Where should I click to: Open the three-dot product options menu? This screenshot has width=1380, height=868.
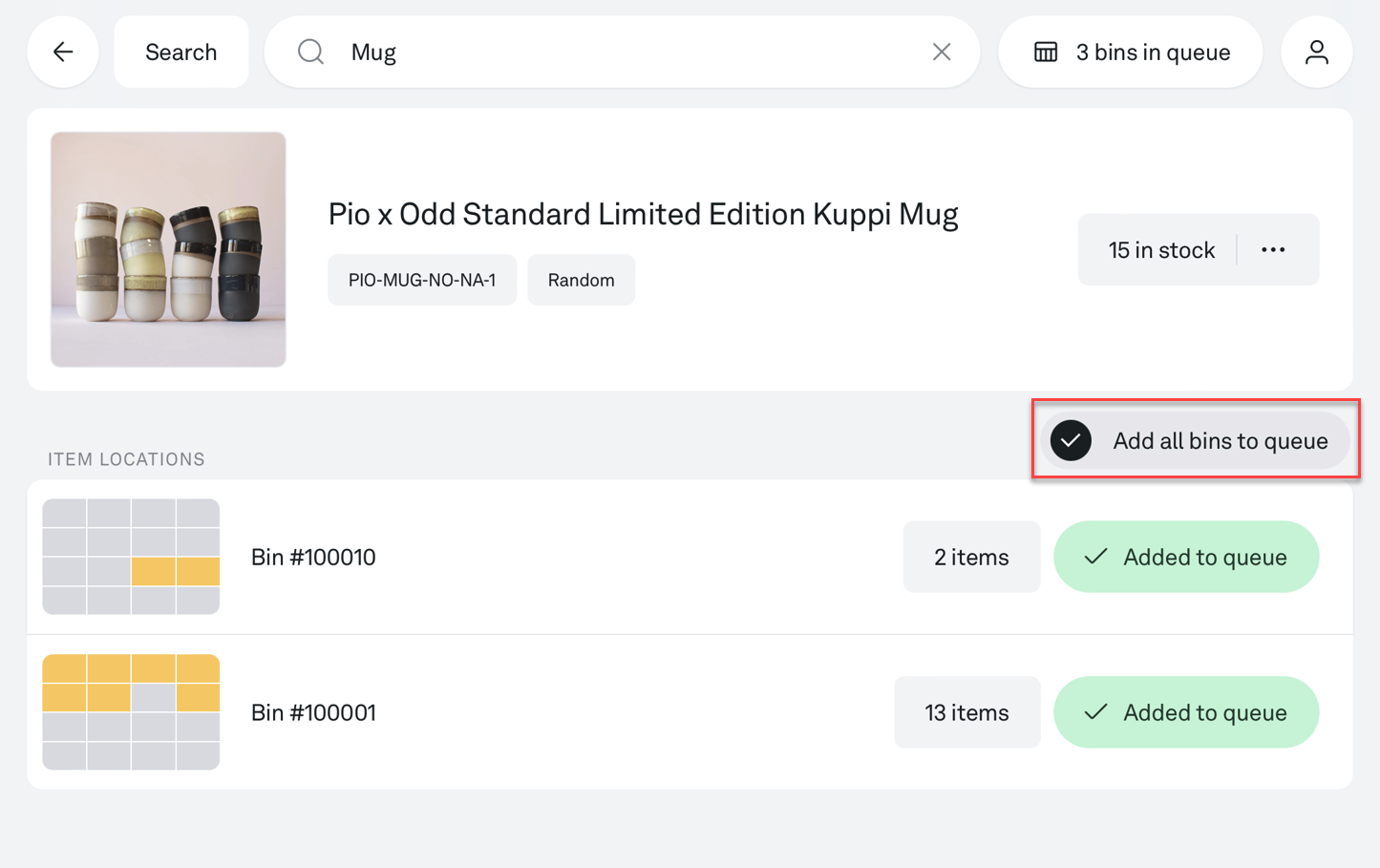tap(1273, 250)
